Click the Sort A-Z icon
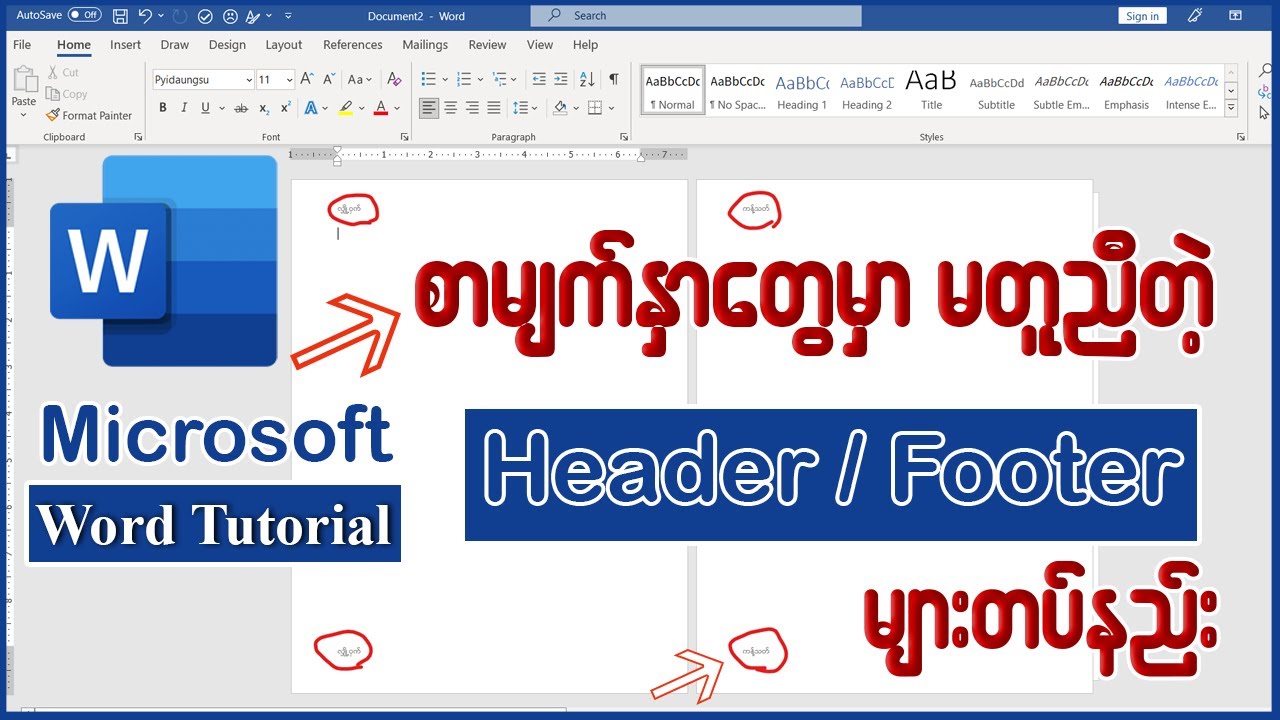The image size is (1280, 720). 587,79
